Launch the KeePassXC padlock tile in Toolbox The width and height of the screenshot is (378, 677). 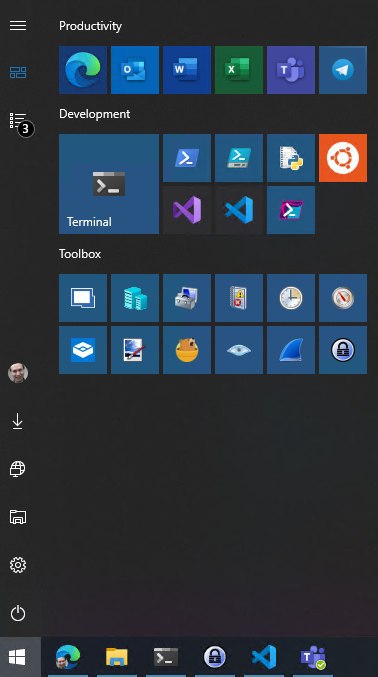(343, 350)
